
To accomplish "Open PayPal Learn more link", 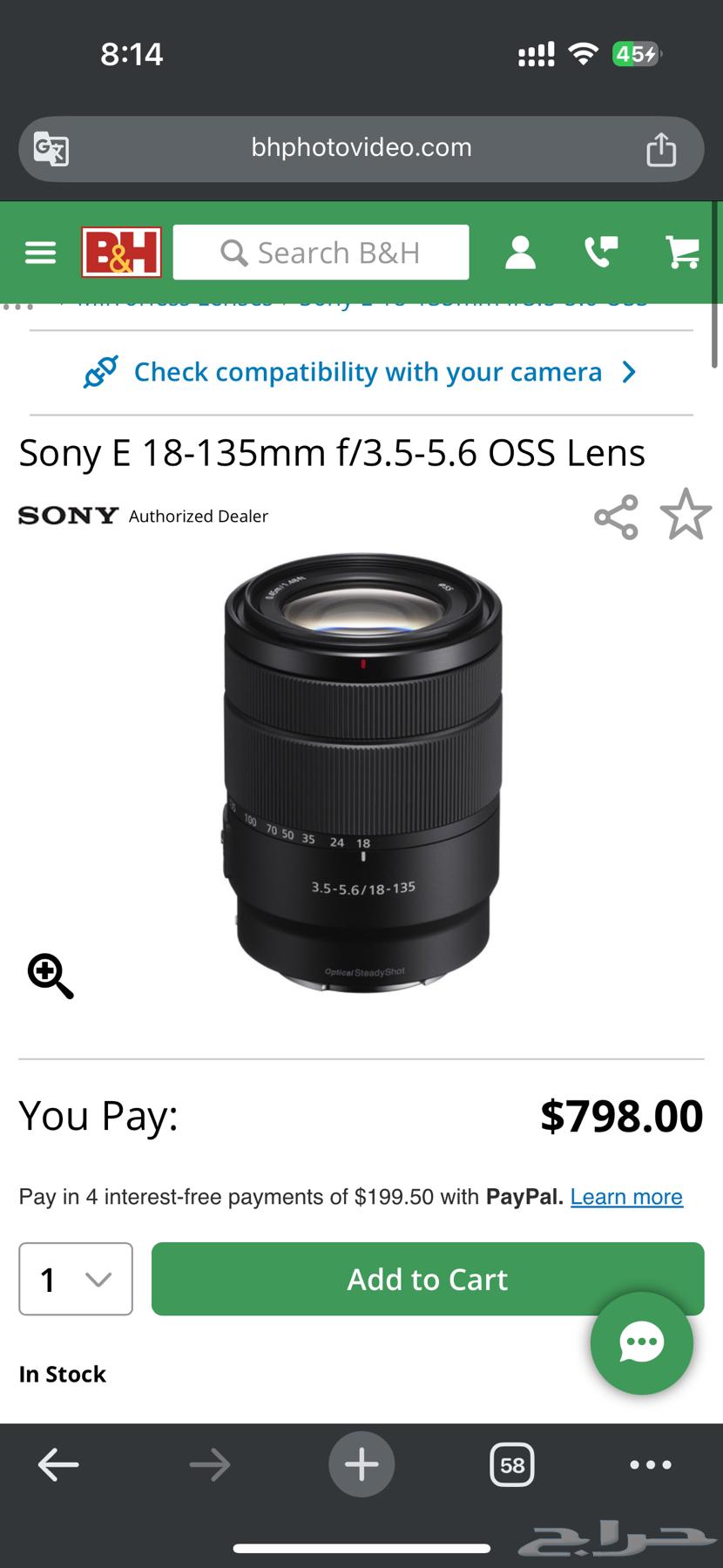I will pyautogui.click(x=626, y=1197).
